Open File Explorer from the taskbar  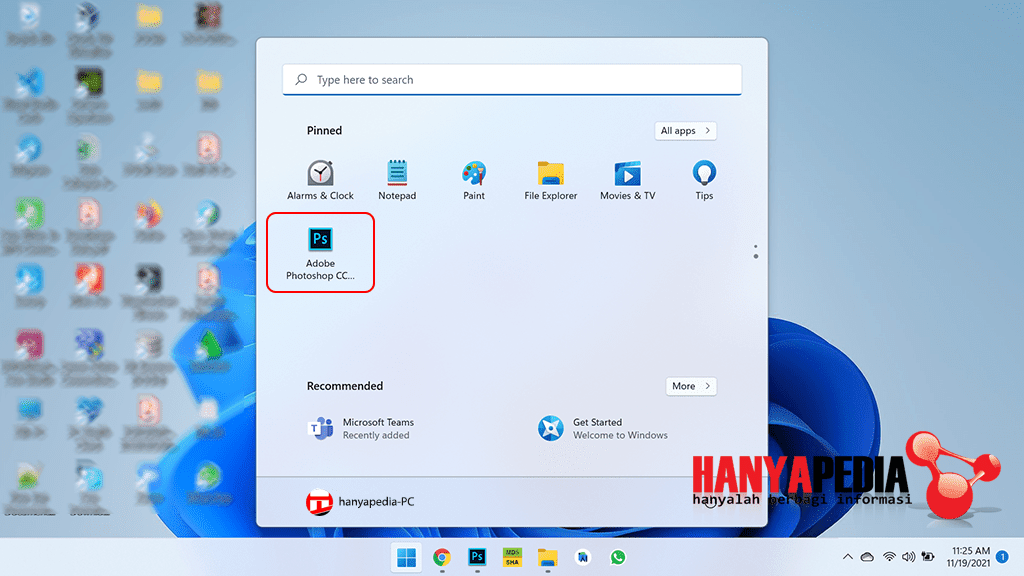547,558
